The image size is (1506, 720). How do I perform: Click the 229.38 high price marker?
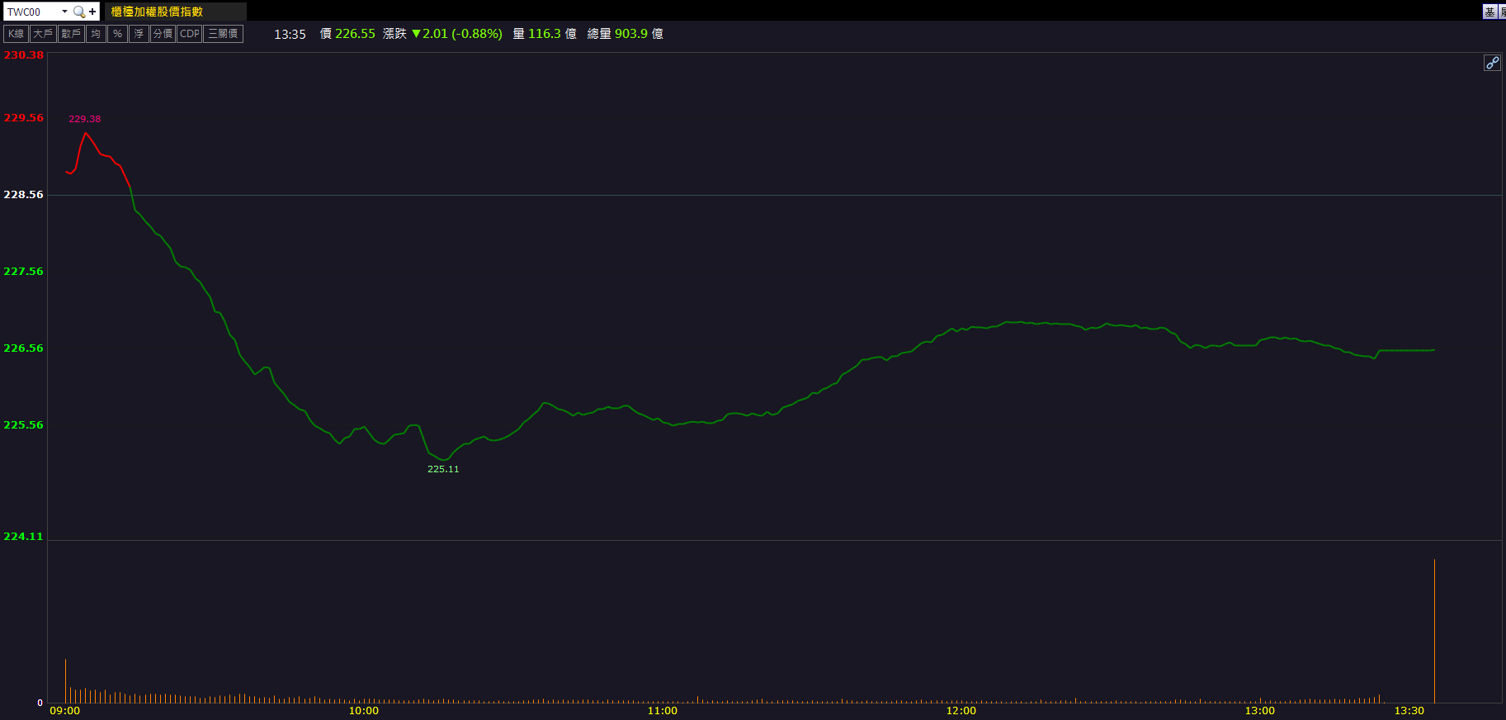click(x=85, y=119)
